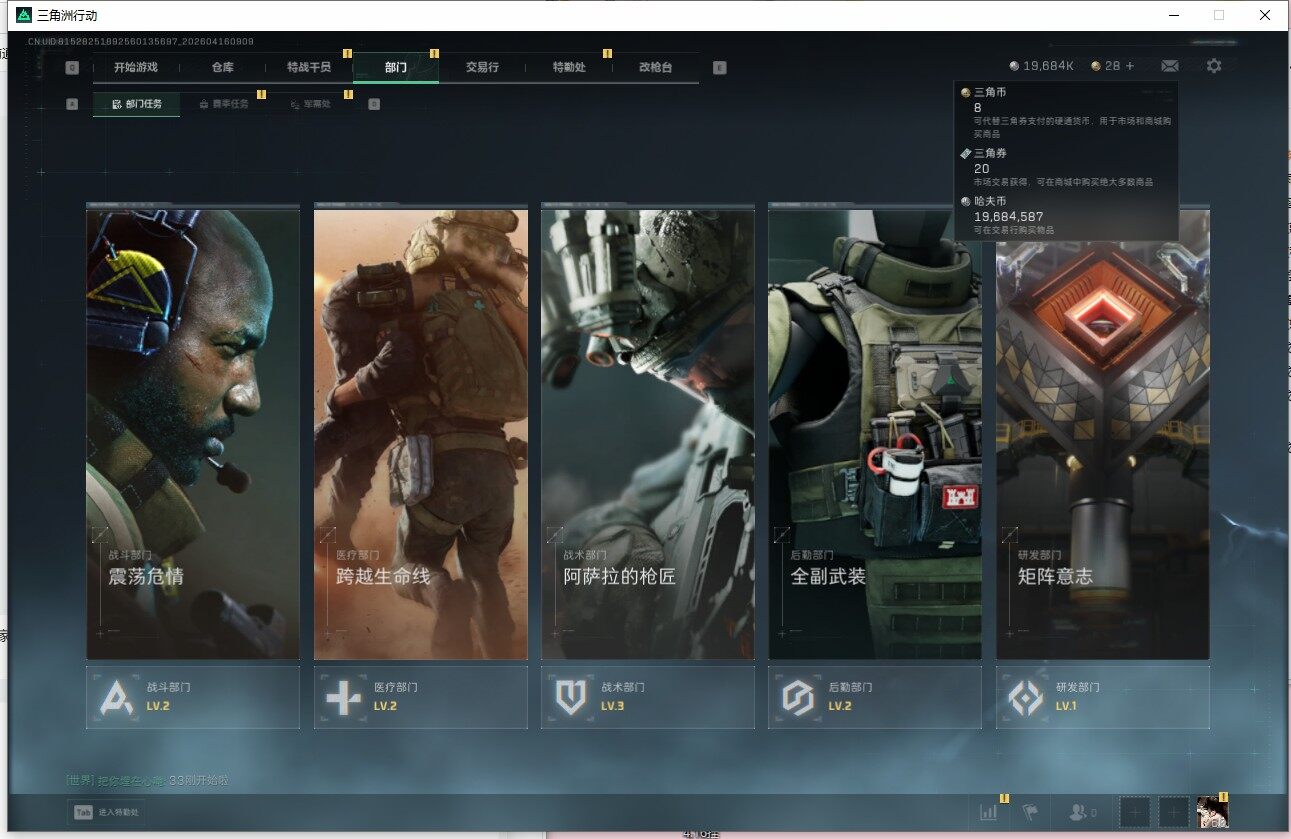Click the A key icon beside 部门任务
The width and height of the screenshot is (1291, 839).
72,104
